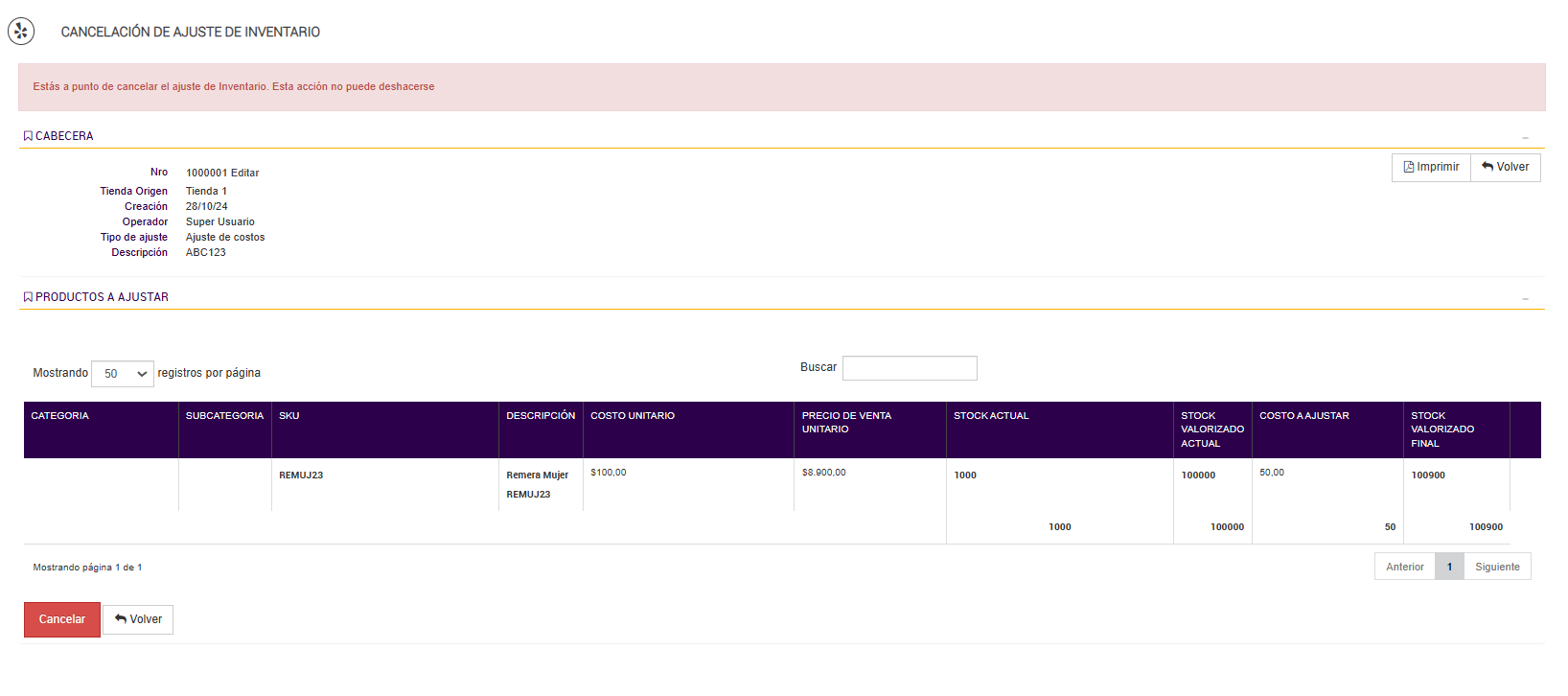Click the adjustment type Ajuste de costos
Image resolution: width=1568 pixels, height=696 pixels.
225,238
